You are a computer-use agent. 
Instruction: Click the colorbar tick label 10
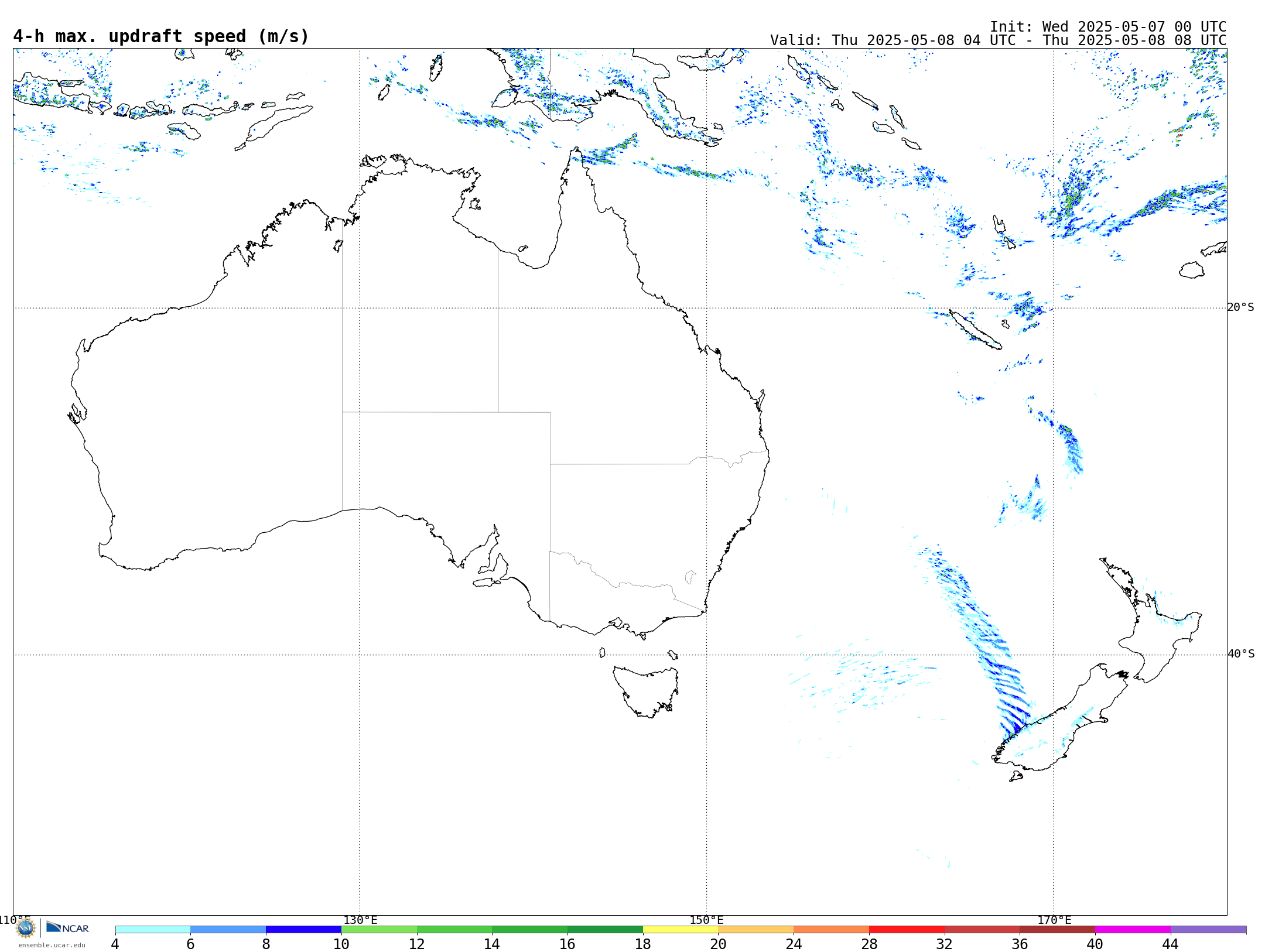tap(341, 944)
